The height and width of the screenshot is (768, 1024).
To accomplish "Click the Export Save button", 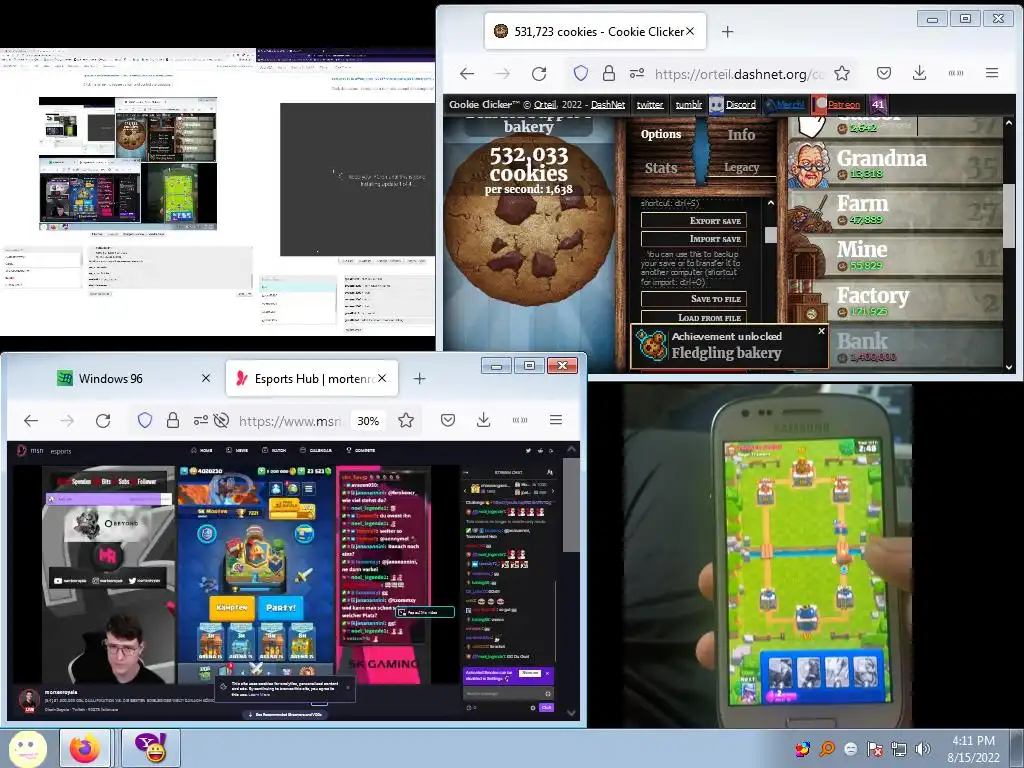I will pyautogui.click(x=694, y=221).
